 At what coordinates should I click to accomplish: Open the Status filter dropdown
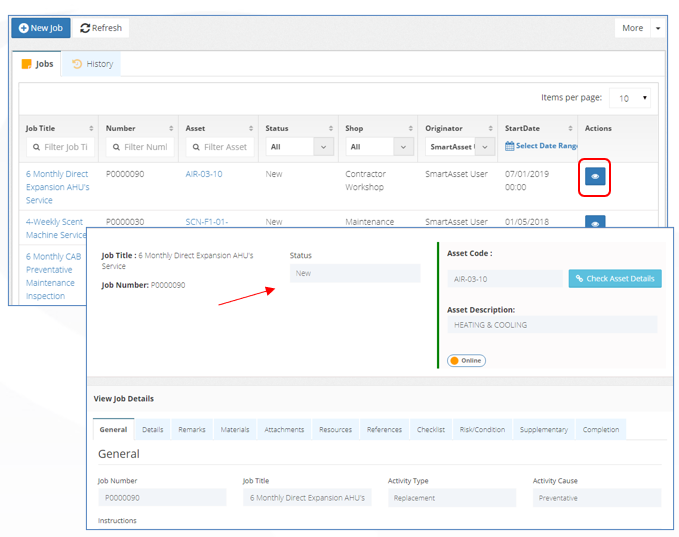(x=300, y=147)
